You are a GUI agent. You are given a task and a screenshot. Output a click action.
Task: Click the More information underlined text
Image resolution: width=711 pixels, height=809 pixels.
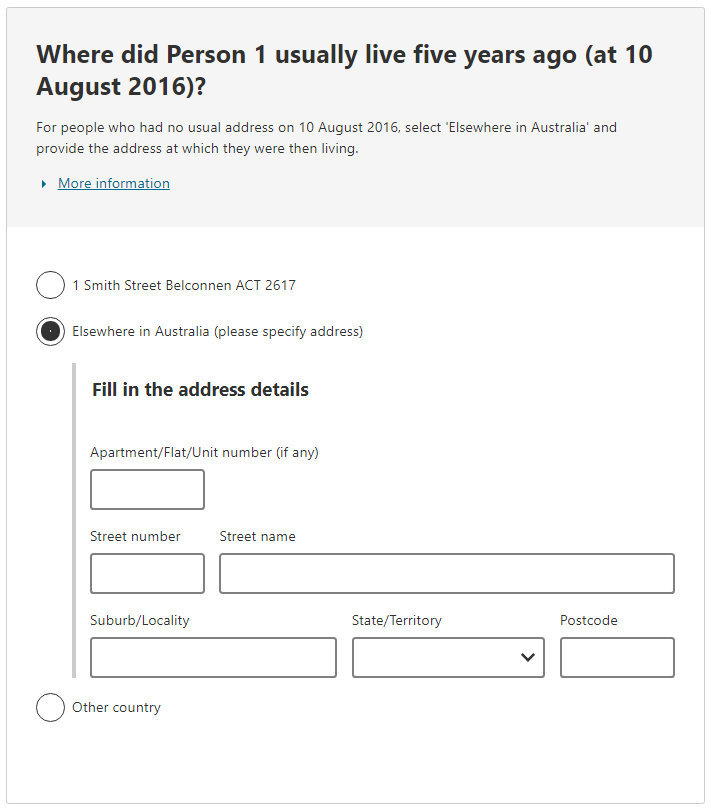[x=113, y=183]
